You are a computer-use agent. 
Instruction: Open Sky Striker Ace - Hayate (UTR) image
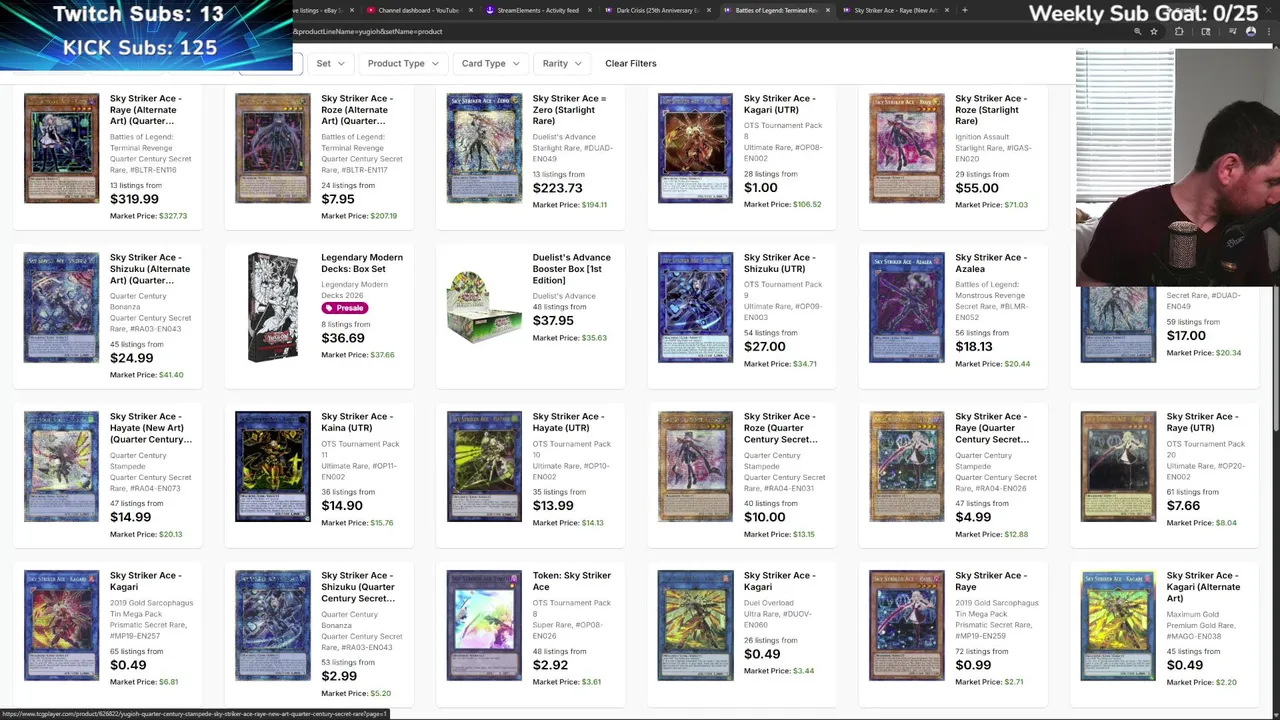point(484,467)
